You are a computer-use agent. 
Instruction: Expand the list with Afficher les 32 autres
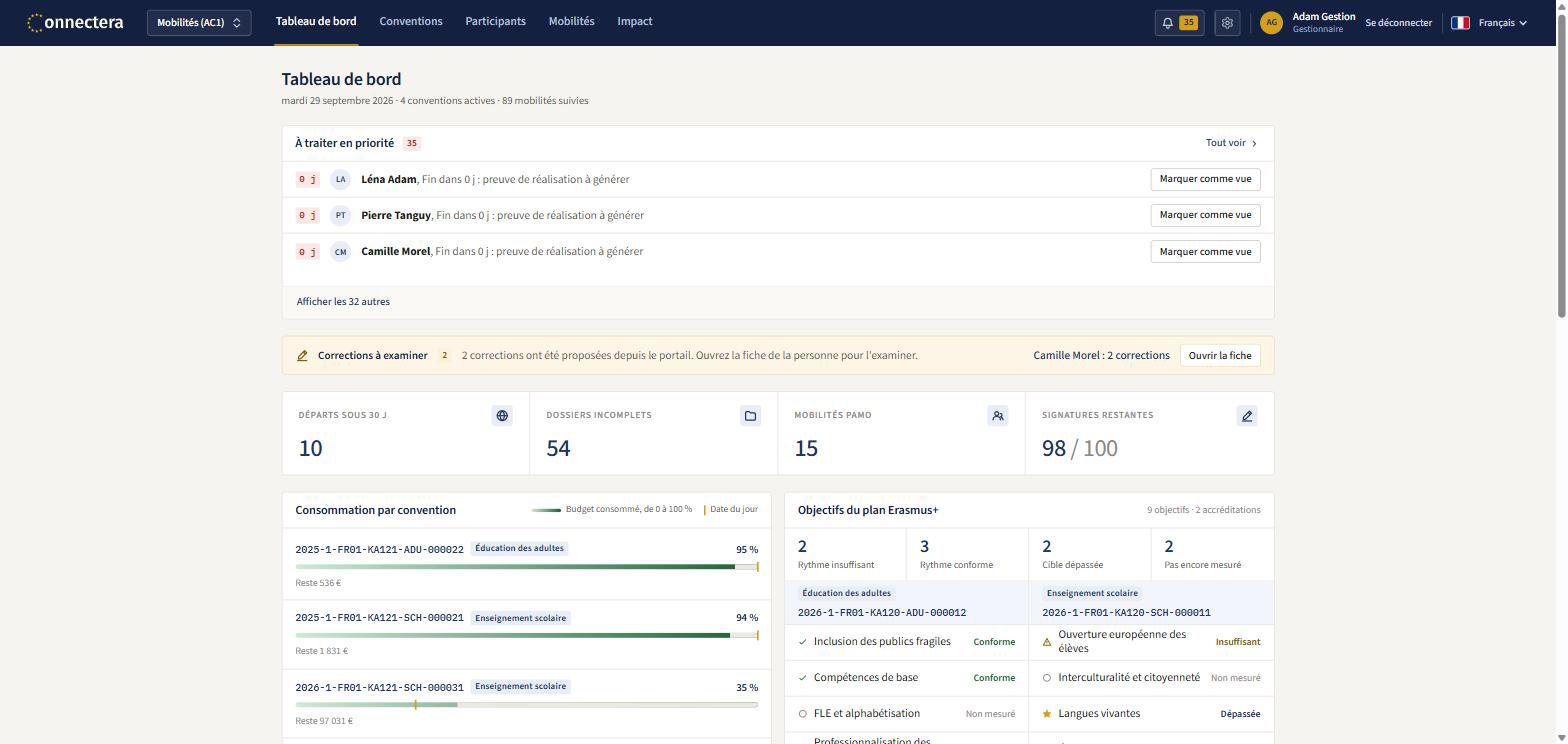343,301
